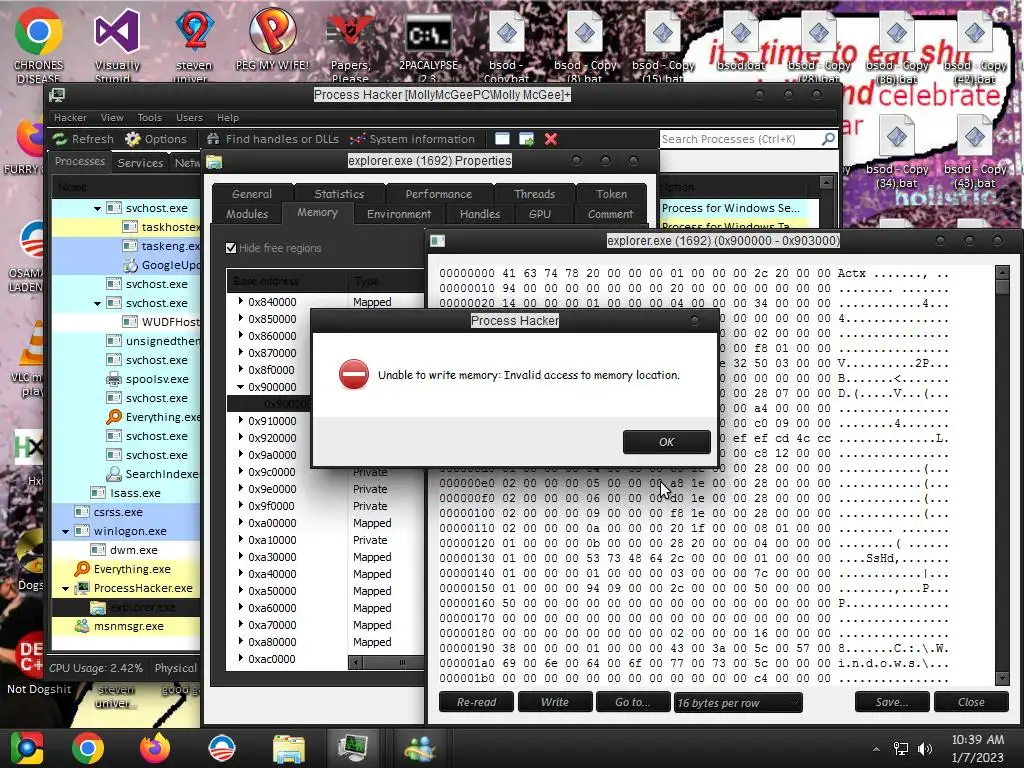This screenshot has width=1024, height=768.
Task: Select the lsass.exe process row
Action: 126,493
